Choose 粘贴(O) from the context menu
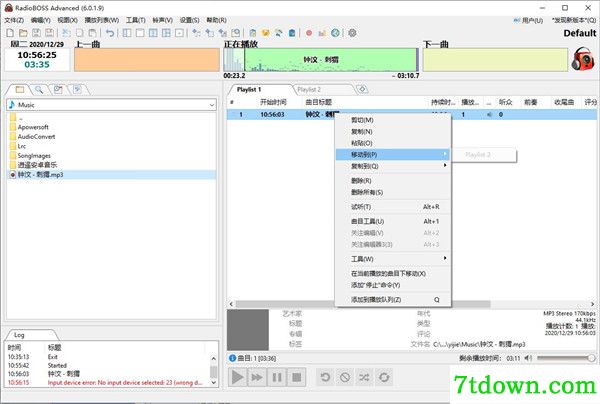 (x=393, y=143)
